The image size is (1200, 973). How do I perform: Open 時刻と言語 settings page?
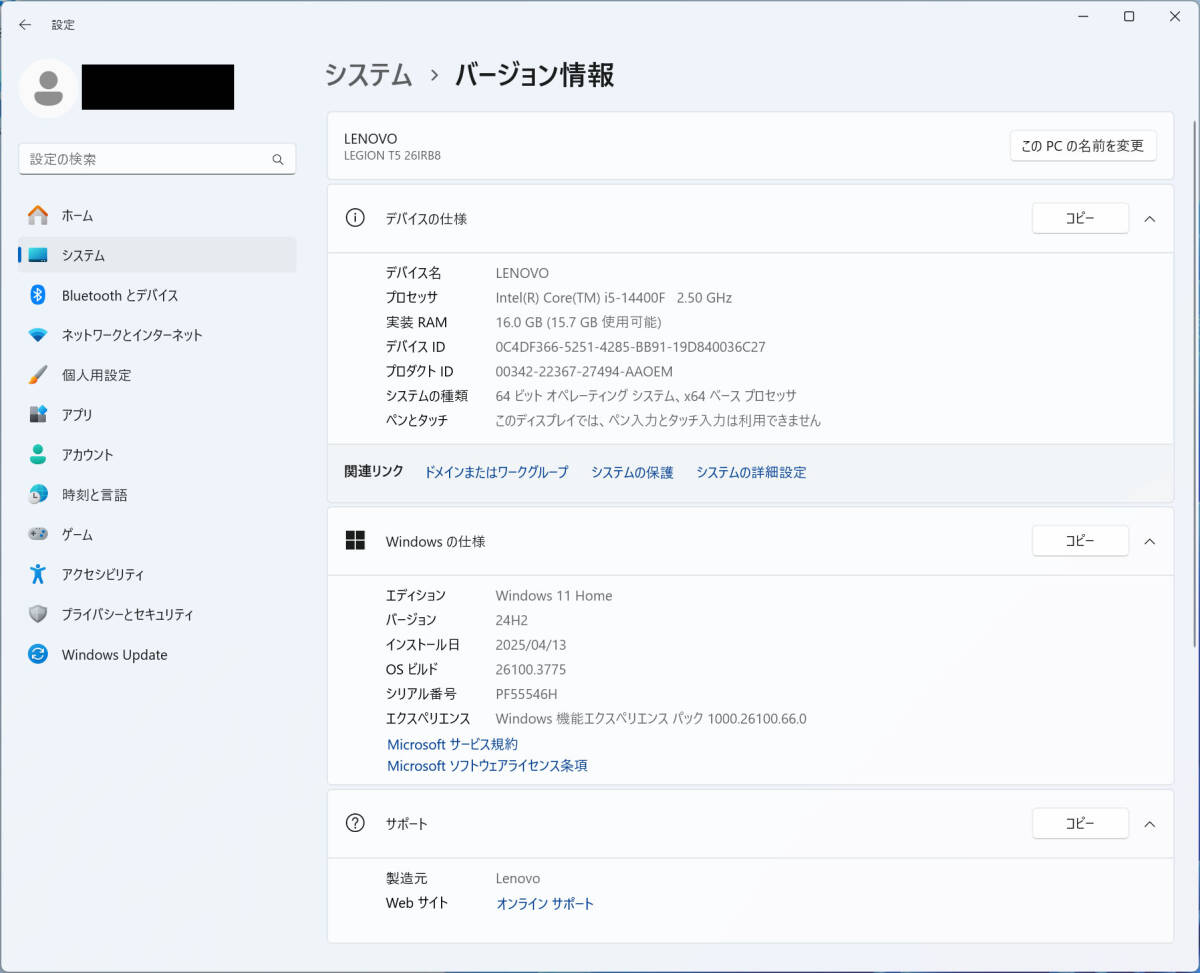pos(157,494)
